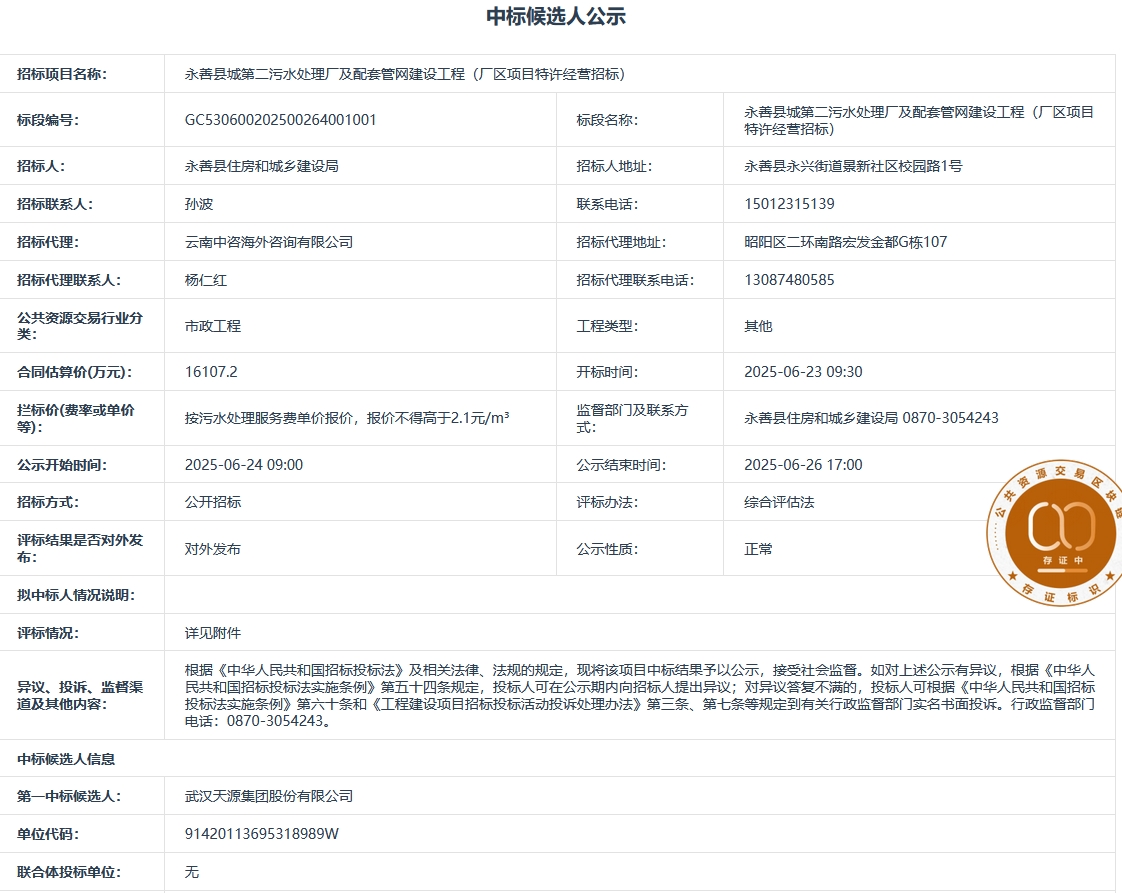The width and height of the screenshot is (1122, 893).
Task: Click supervision department phone 0870-3054243 cell
Action: point(872,418)
